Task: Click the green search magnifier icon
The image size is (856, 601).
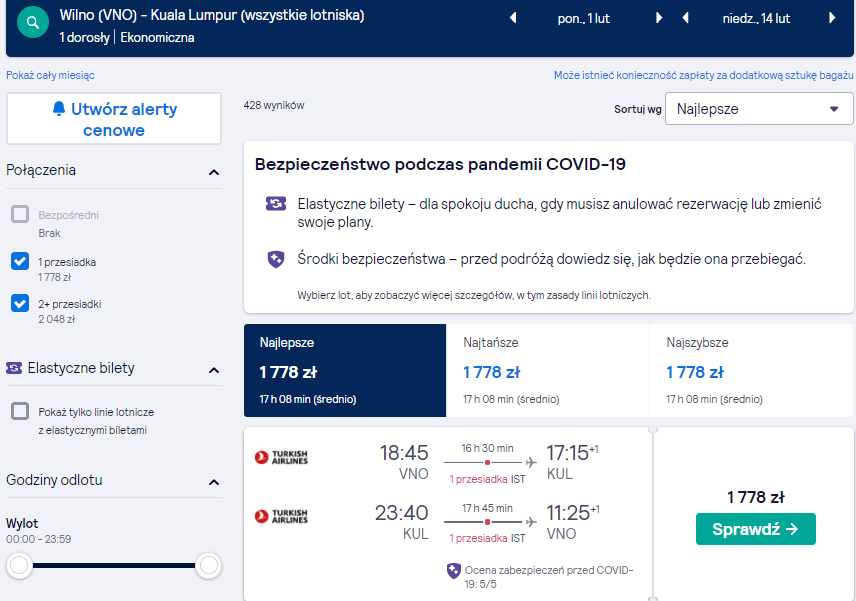Action: [x=33, y=22]
